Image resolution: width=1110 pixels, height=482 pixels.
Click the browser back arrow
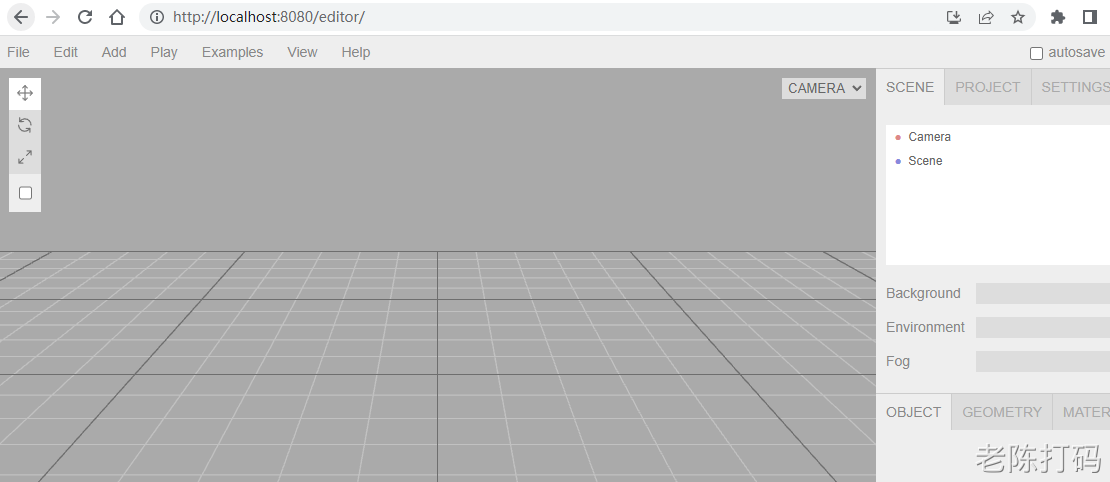(x=21, y=17)
